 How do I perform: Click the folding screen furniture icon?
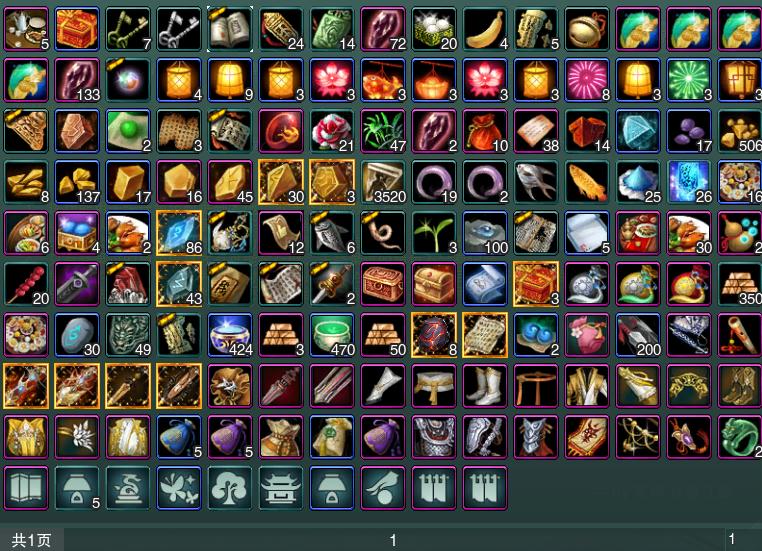[26, 488]
